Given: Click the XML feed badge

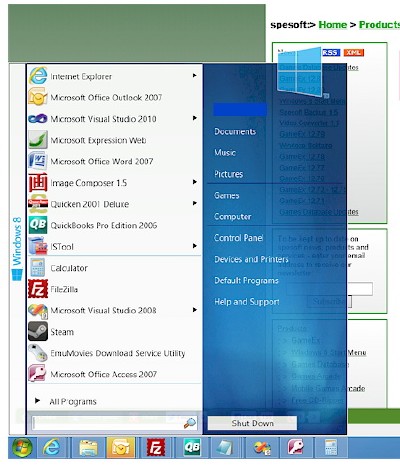Looking at the screenshot, I should click(354, 53).
